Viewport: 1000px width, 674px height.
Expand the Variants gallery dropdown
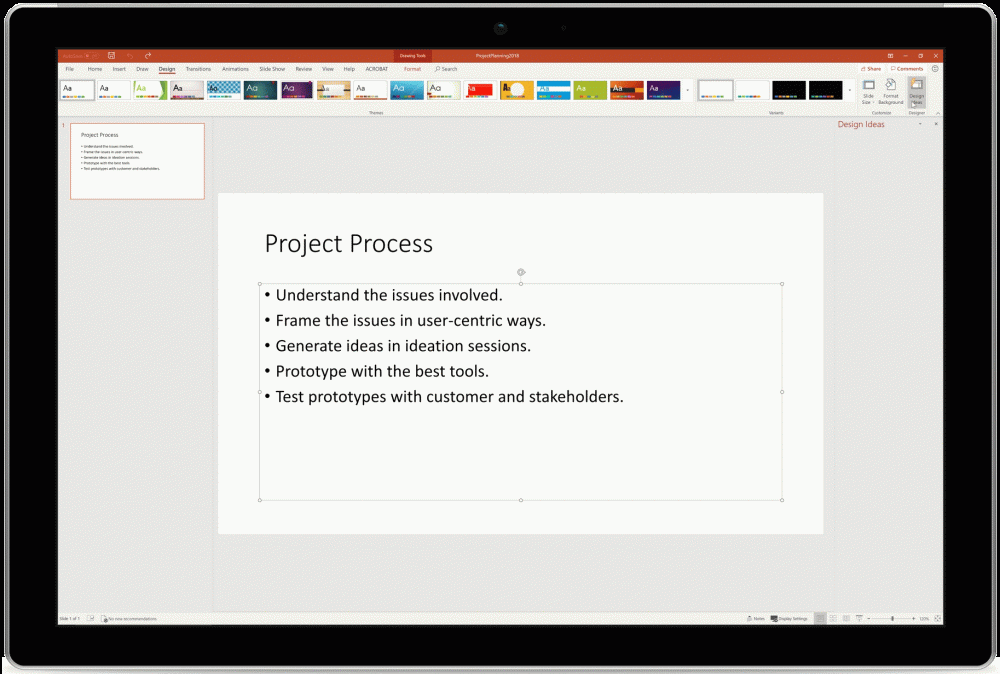pos(850,90)
